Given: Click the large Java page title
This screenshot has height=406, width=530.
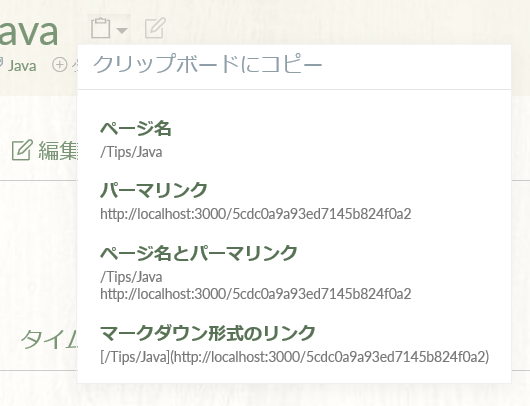Looking at the screenshot, I should pos(29,31).
